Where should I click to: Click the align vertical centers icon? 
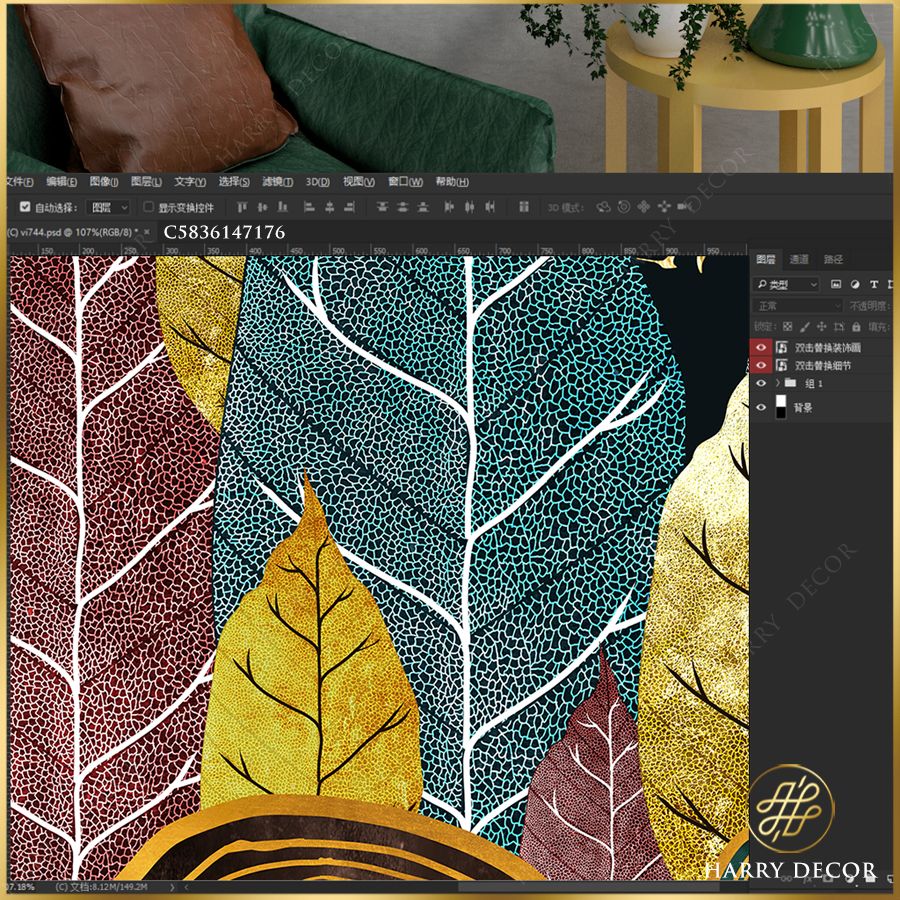click(x=262, y=207)
